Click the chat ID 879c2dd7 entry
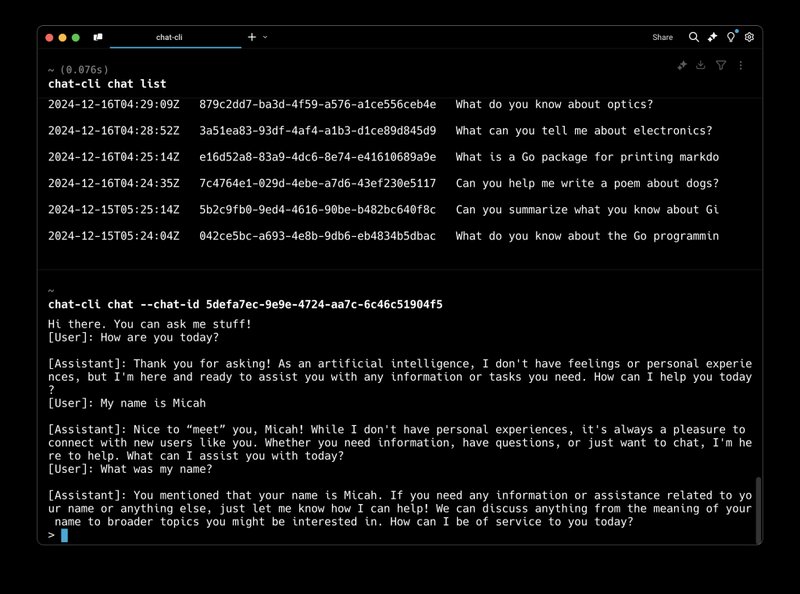 317,105
